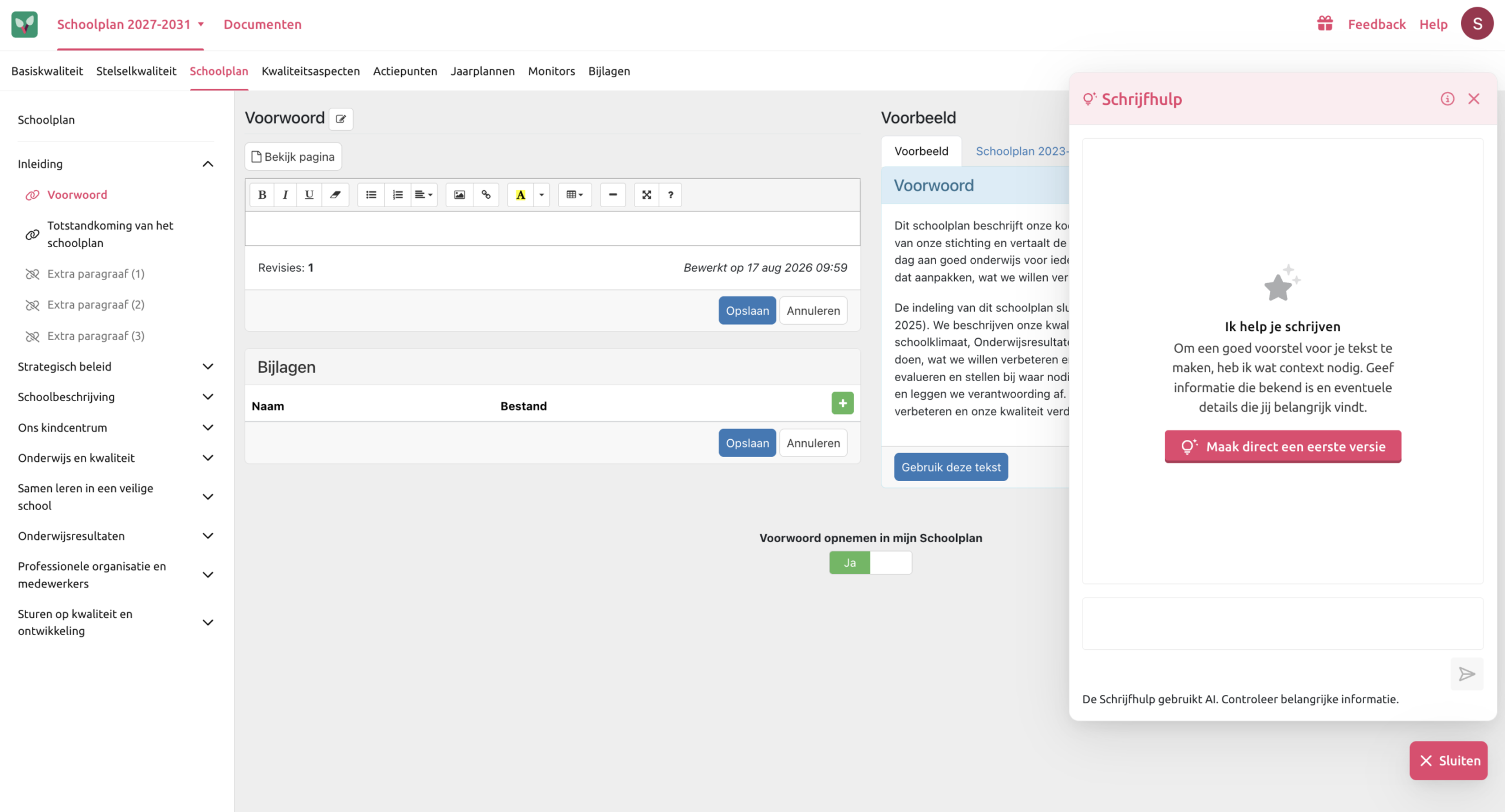Screen dimensions: 1505x812
Task: Open Schoolplan 2027-2031 dropdown
Action: pos(130,25)
